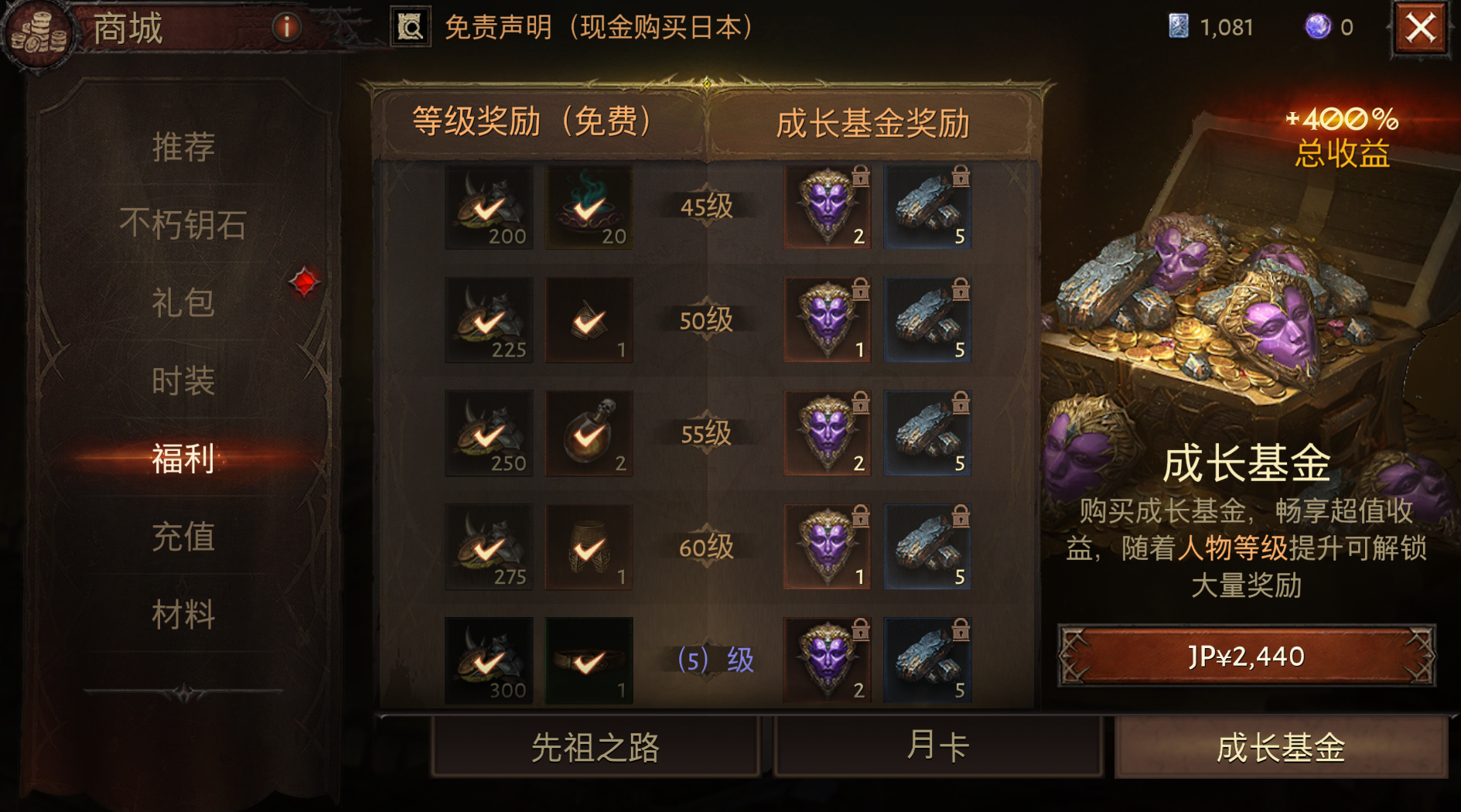Image resolution: width=1461 pixels, height=812 pixels.
Task: Click the claimed potion reward at 55级
Action: point(589,434)
